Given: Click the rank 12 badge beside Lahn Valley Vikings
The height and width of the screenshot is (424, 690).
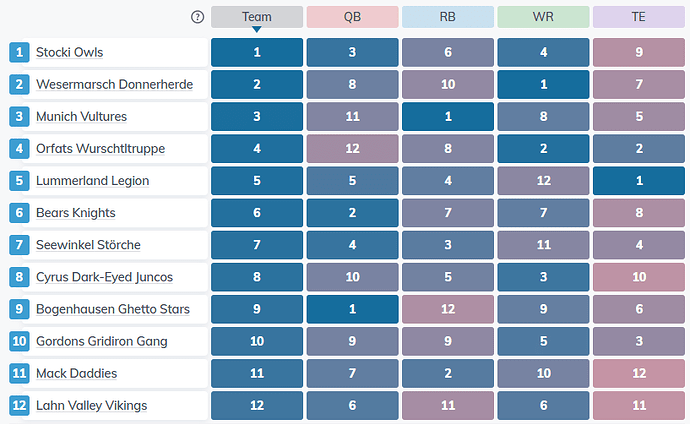Looking at the screenshot, I should (x=19, y=406).
